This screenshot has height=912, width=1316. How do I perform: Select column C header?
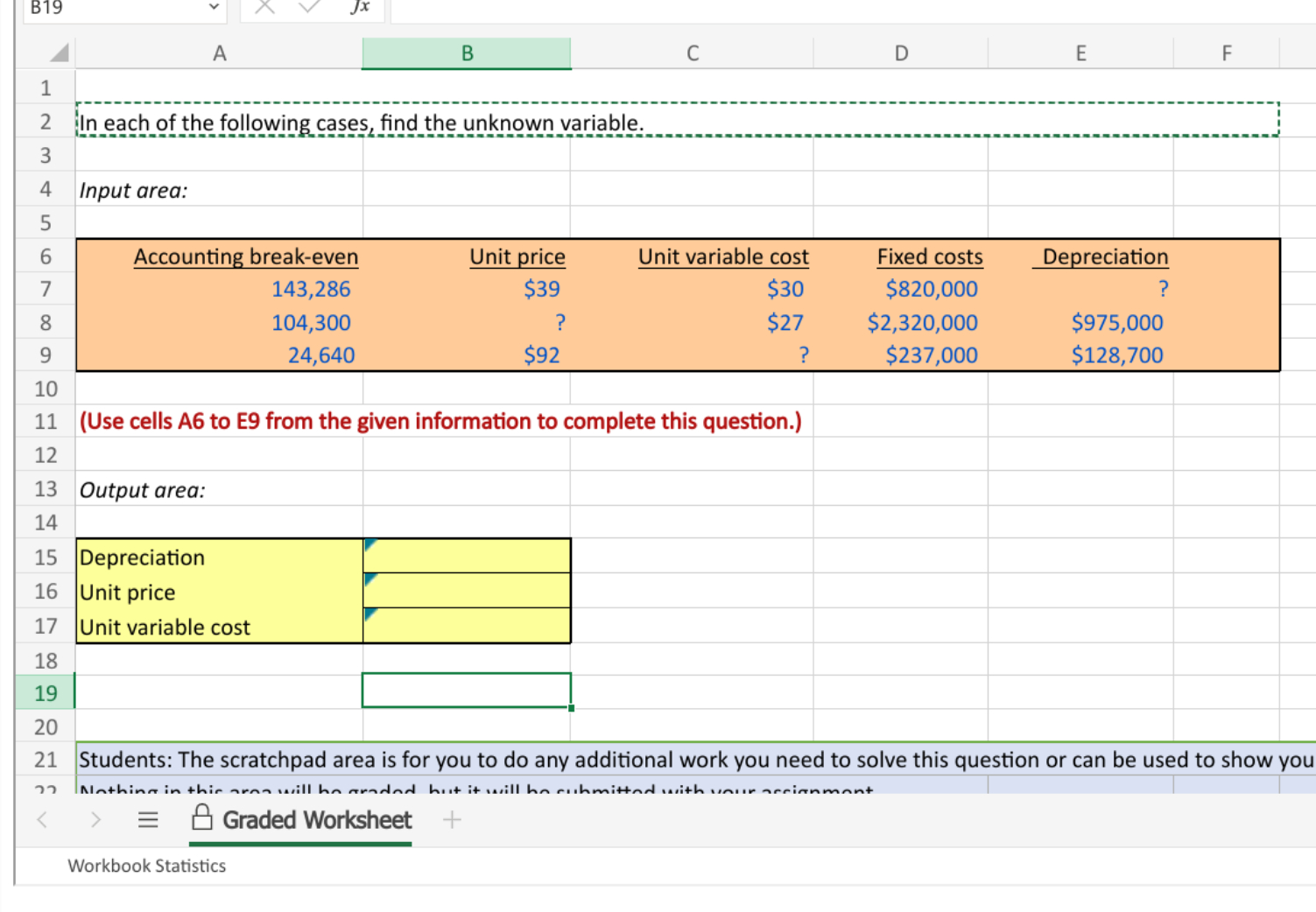(x=693, y=53)
